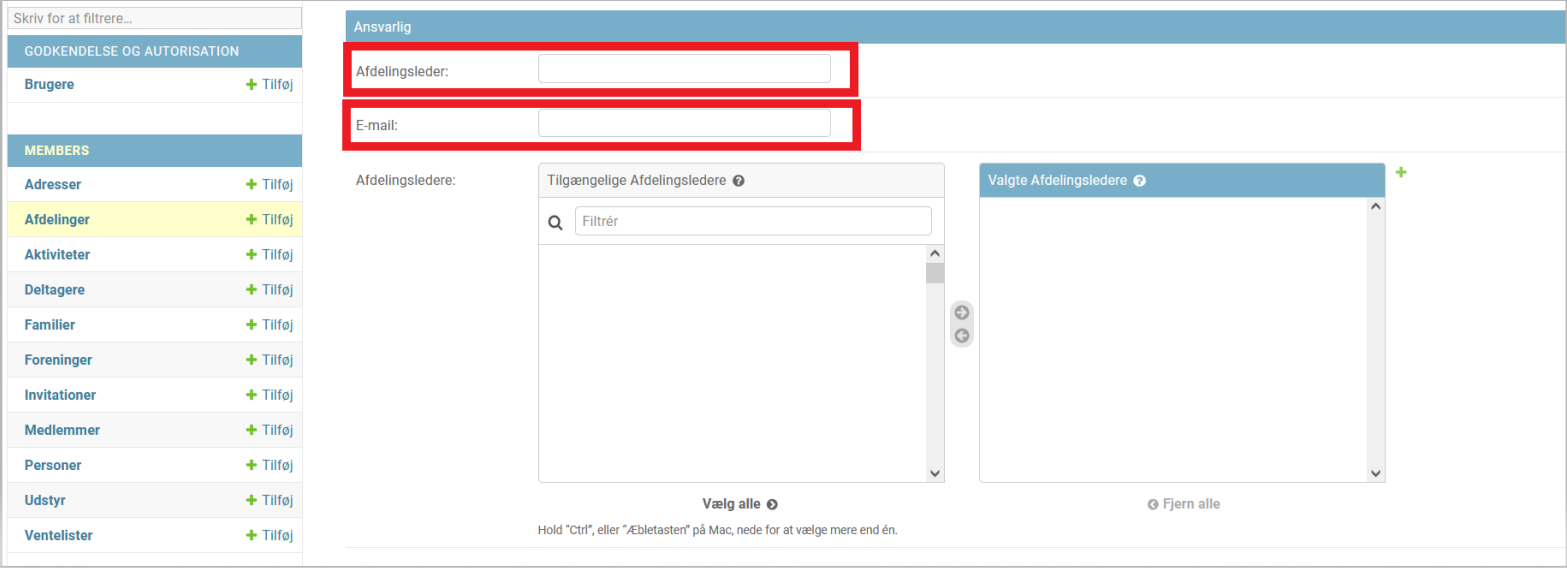1567x568 pixels.
Task: Add a new Brugere entry via Tilføj
Action: [269, 85]
